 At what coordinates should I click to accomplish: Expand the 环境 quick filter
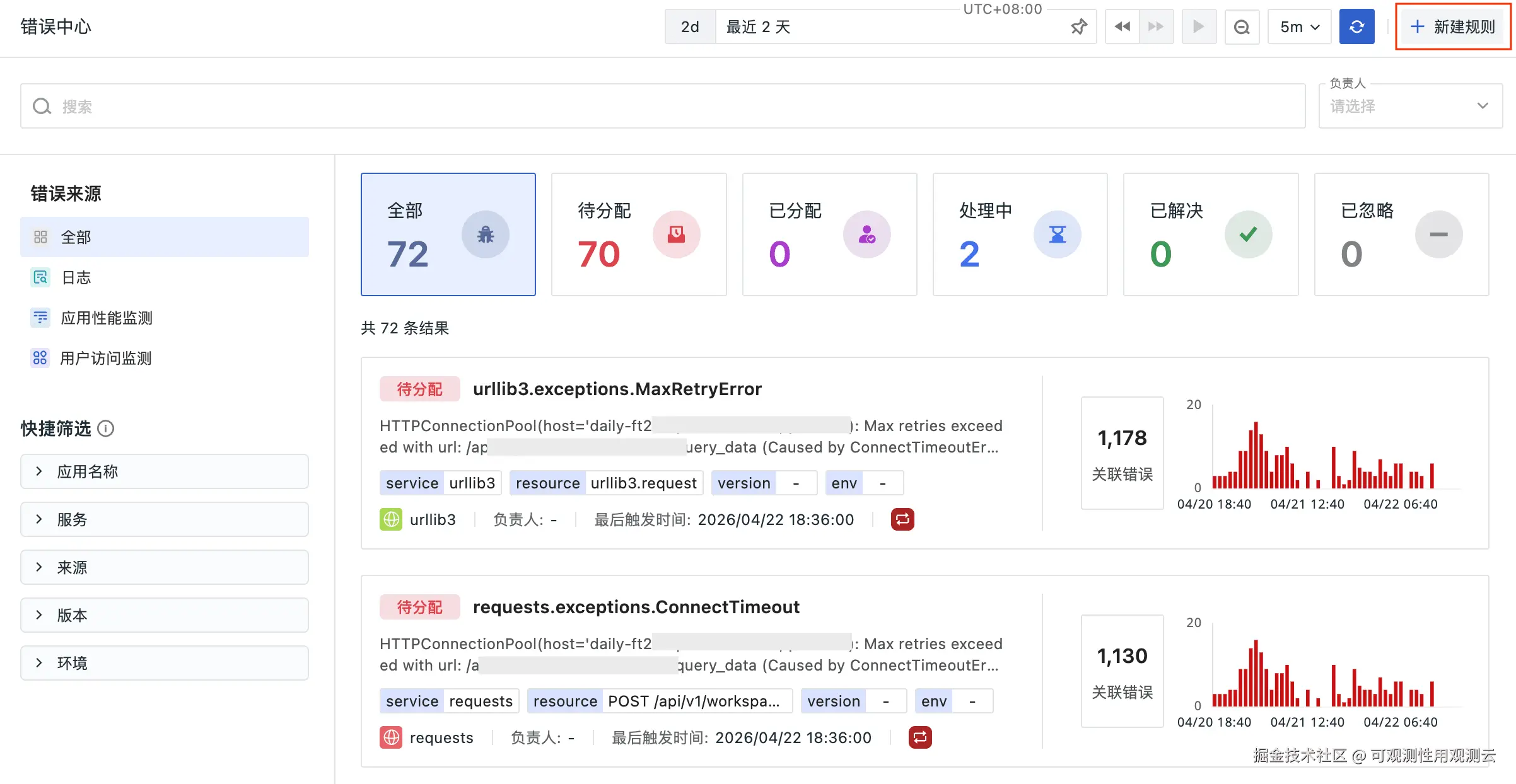pyautogui.click(x=164, y=663)
